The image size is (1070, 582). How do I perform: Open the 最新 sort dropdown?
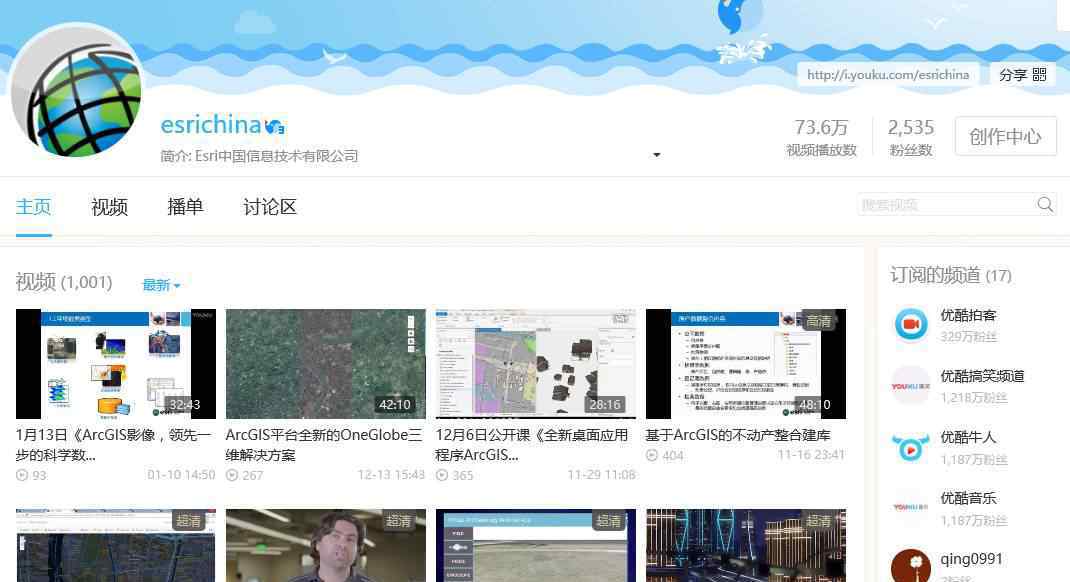(x=161, y=285)
